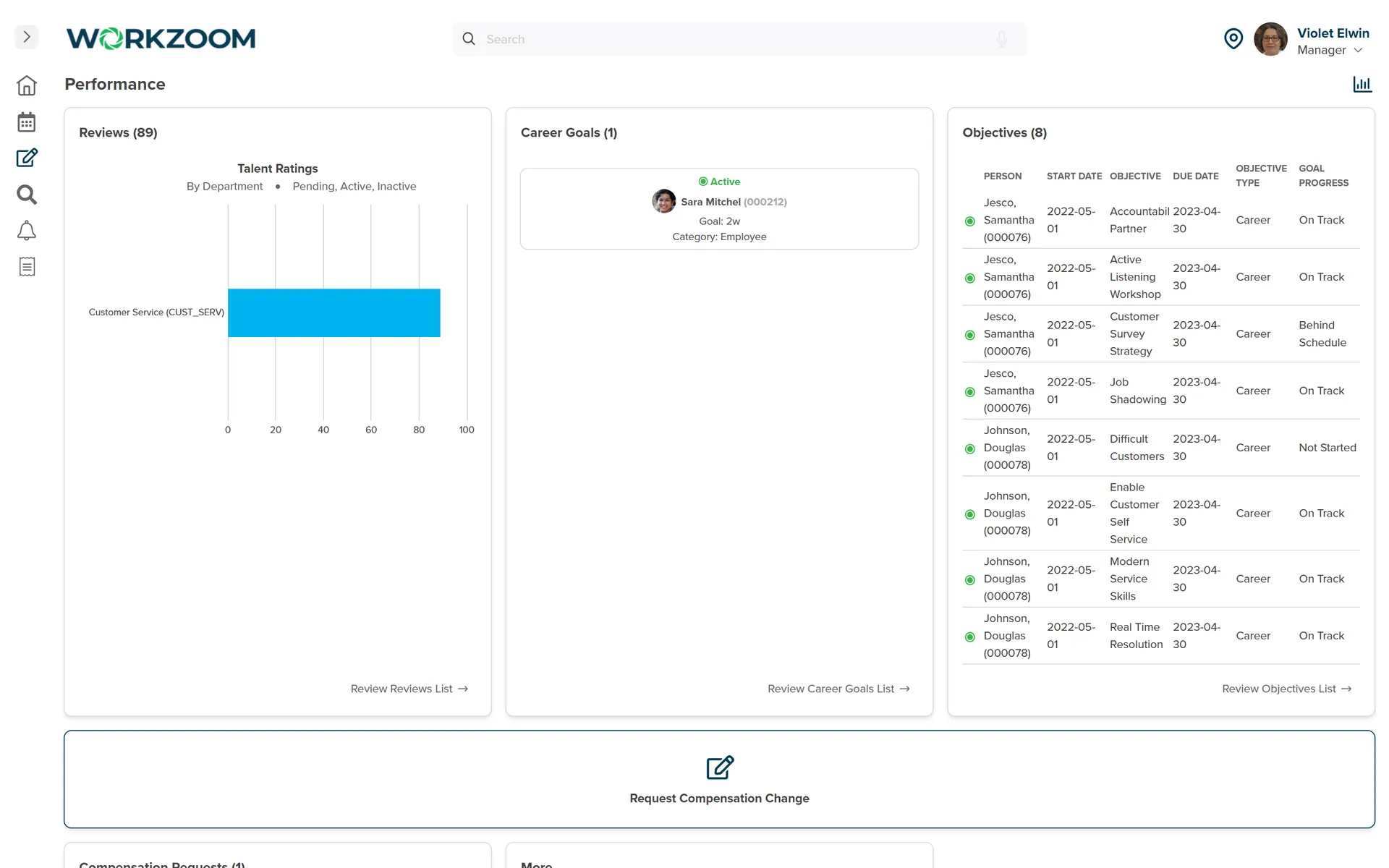This screenshot has width=1389, height=868.
Task: Select the 'Not Started' progress cell
Action: (1328, 448)
